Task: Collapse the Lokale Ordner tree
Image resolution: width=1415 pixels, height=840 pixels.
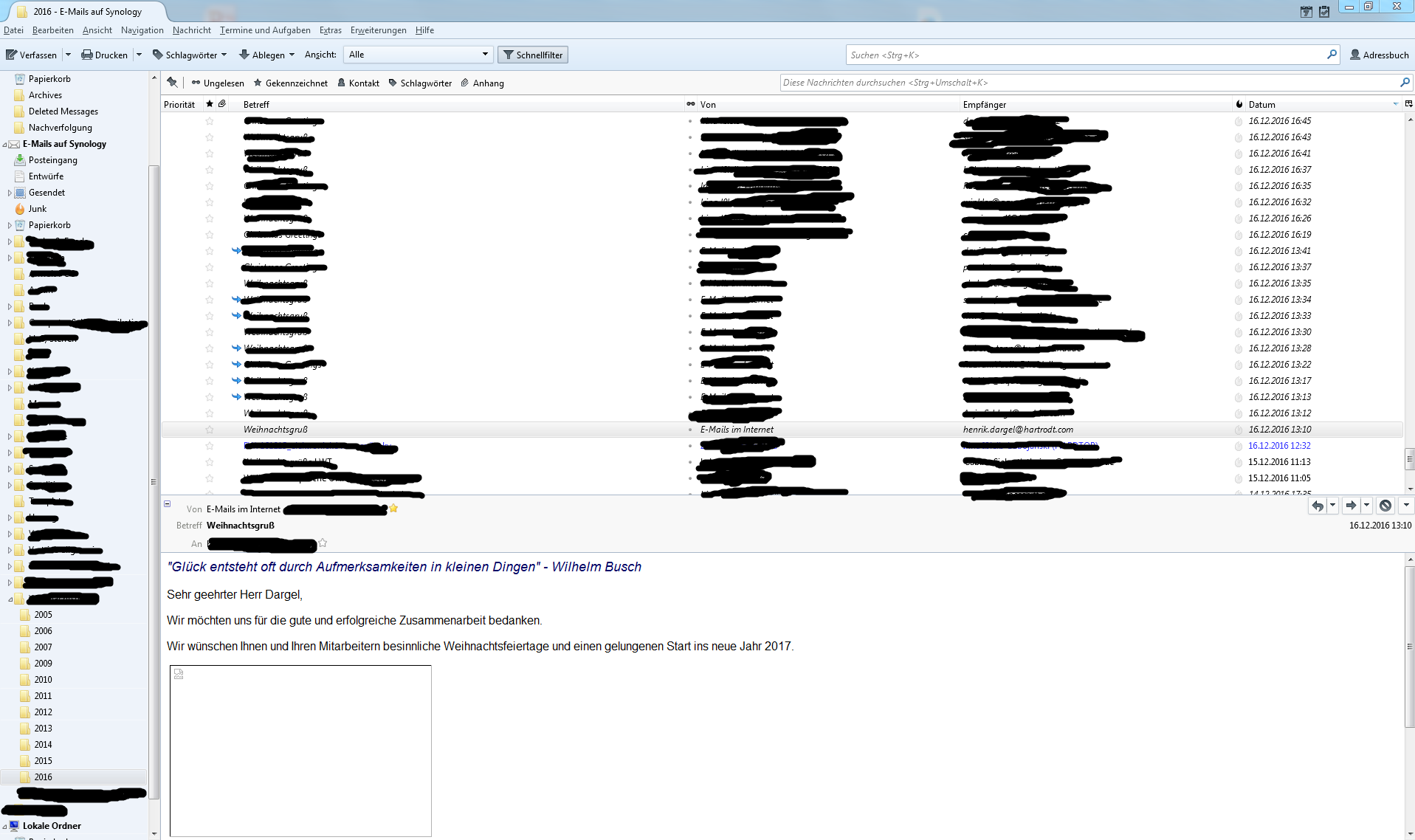Action: (x=4, y=827)
